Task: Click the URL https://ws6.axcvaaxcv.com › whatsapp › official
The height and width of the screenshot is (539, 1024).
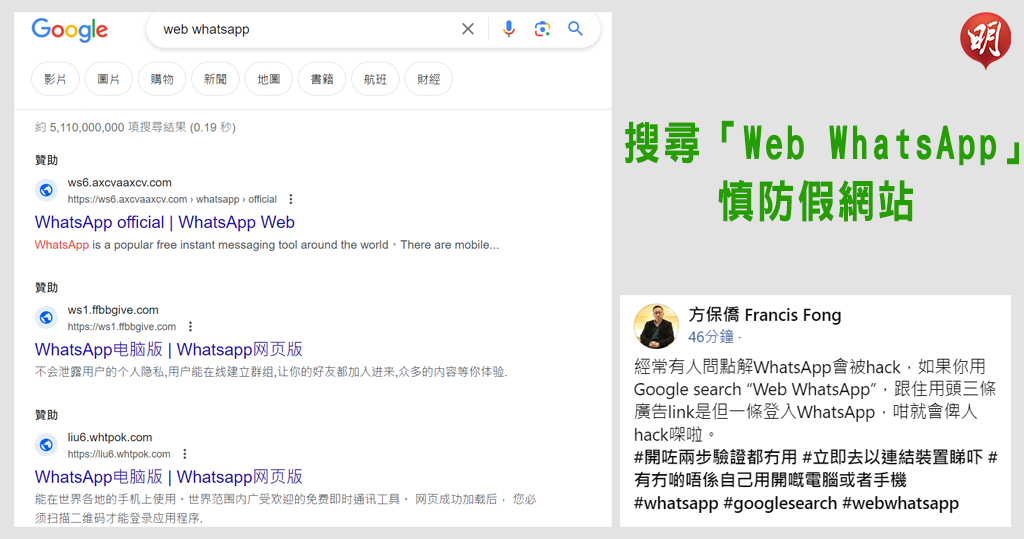Action: [x=172, y=199]
